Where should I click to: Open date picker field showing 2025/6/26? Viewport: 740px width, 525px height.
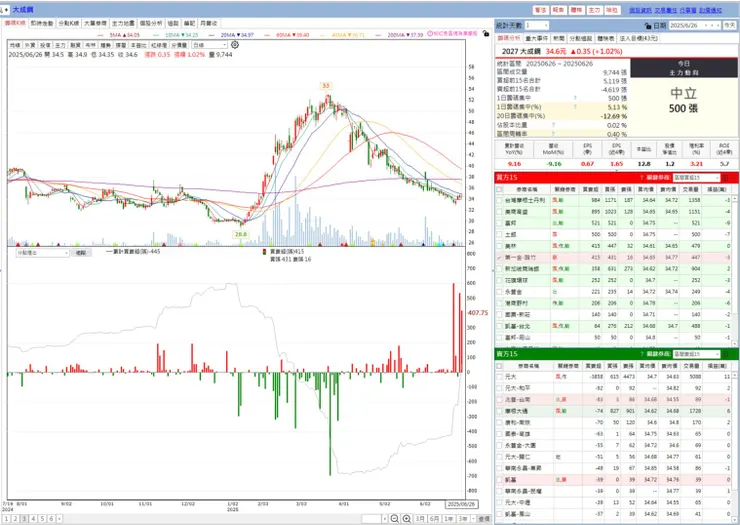(695, 25)
